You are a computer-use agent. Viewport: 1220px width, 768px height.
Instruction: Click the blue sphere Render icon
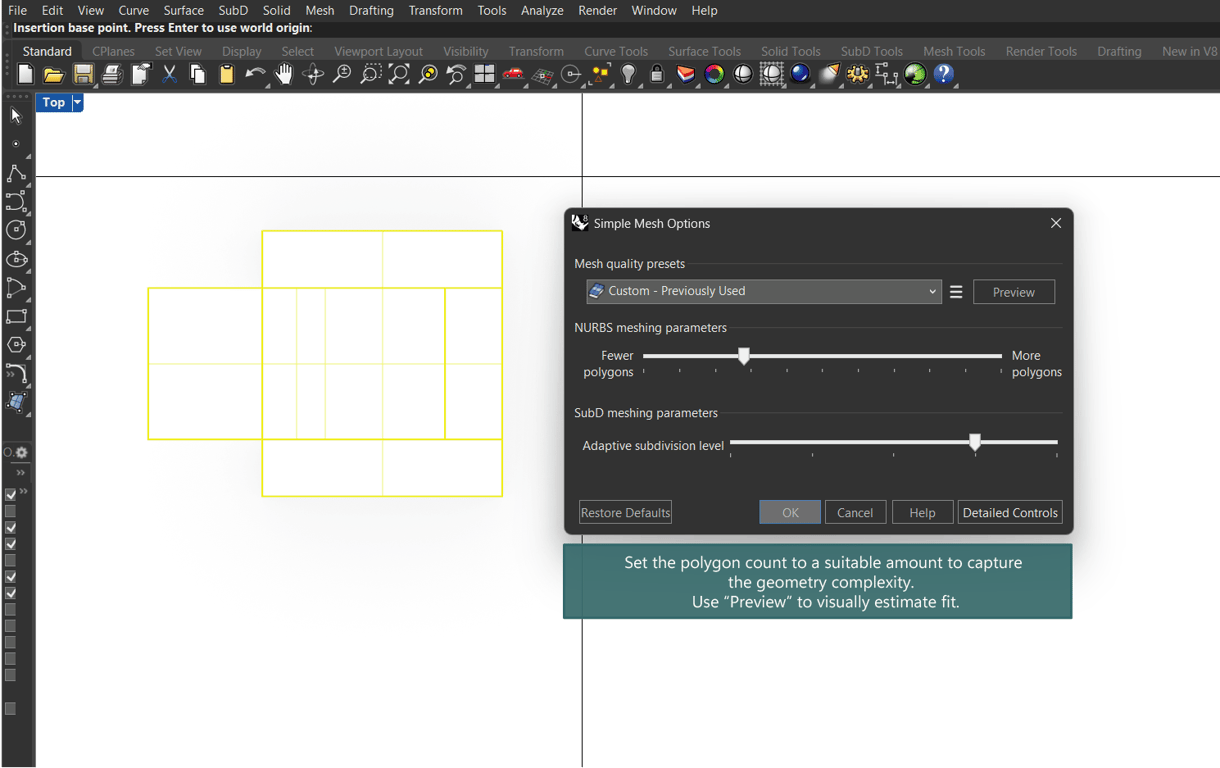click(800, 74)
